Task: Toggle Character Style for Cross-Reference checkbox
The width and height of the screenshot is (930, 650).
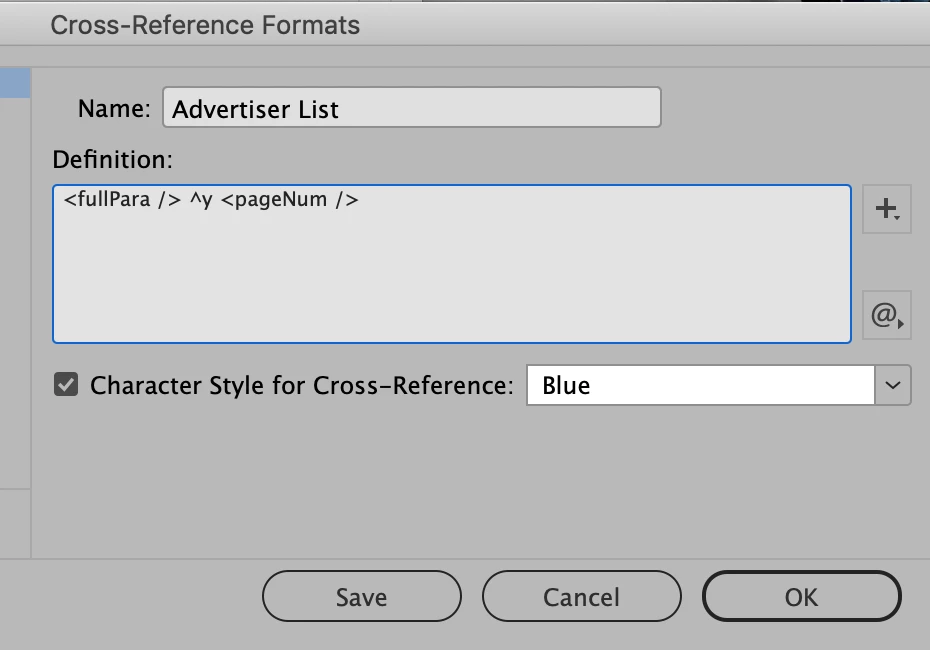Action: coord(66,385)
